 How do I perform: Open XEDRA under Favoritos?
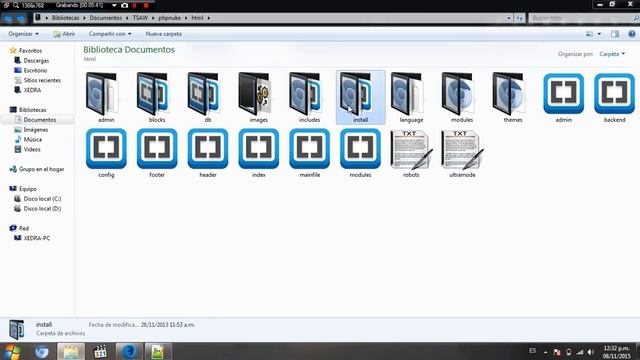[x=28, y=90]
